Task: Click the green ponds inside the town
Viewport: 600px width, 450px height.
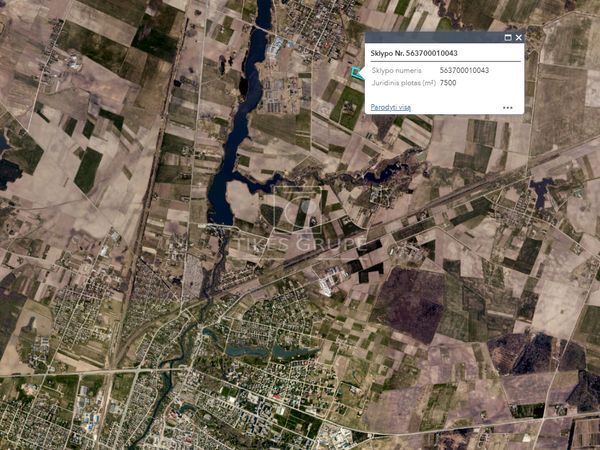Action: click(x=258, y=352)
